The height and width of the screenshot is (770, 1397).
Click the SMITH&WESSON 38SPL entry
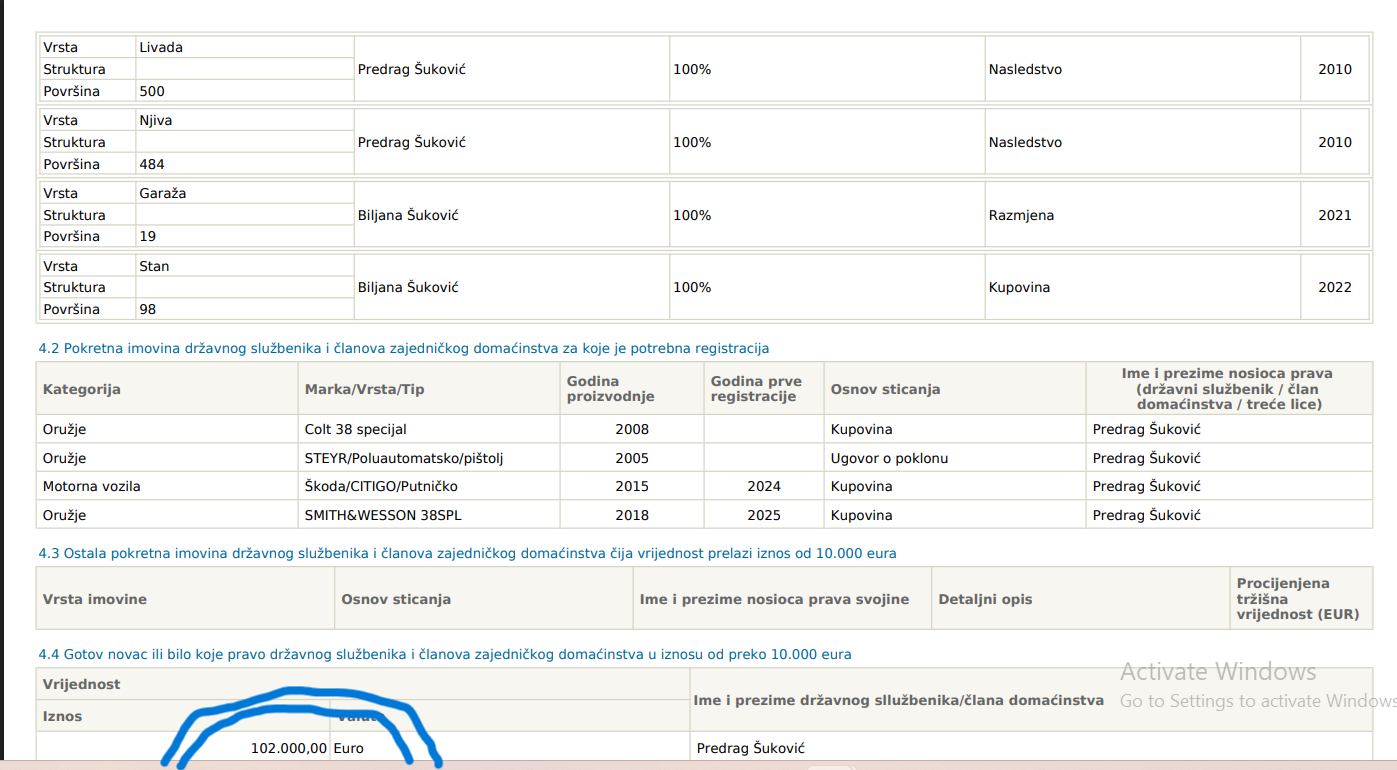(x=383, y=515)
